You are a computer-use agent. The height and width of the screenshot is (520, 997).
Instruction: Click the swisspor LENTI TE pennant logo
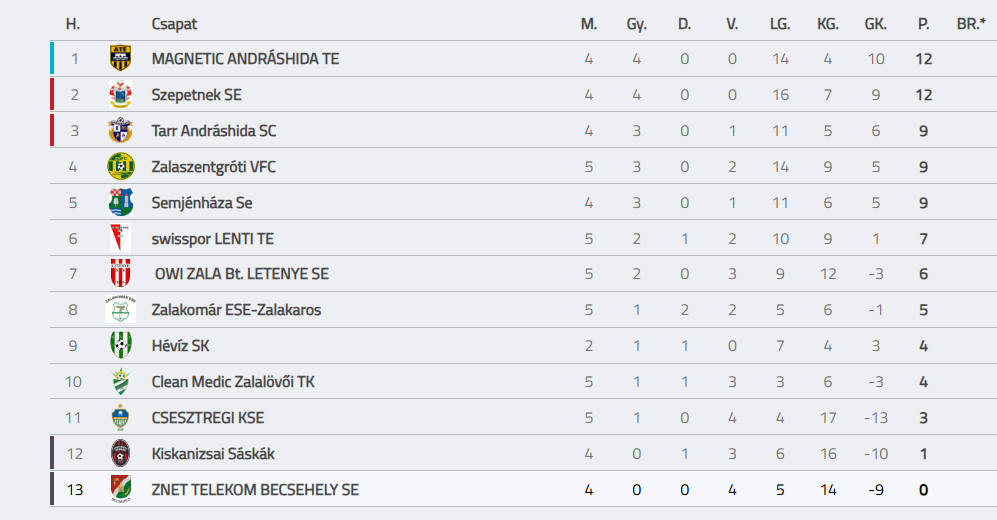120,238
